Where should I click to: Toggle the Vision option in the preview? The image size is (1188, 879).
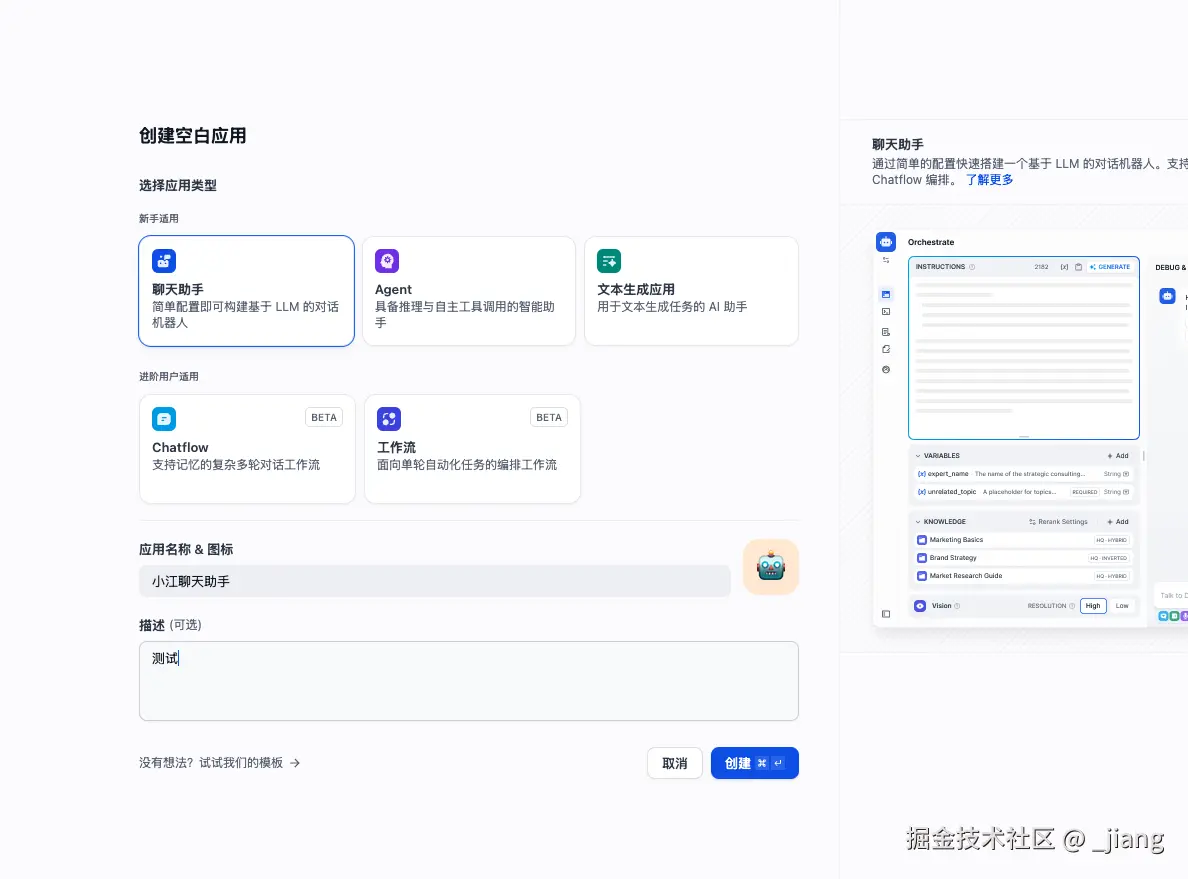click(920, 606)
